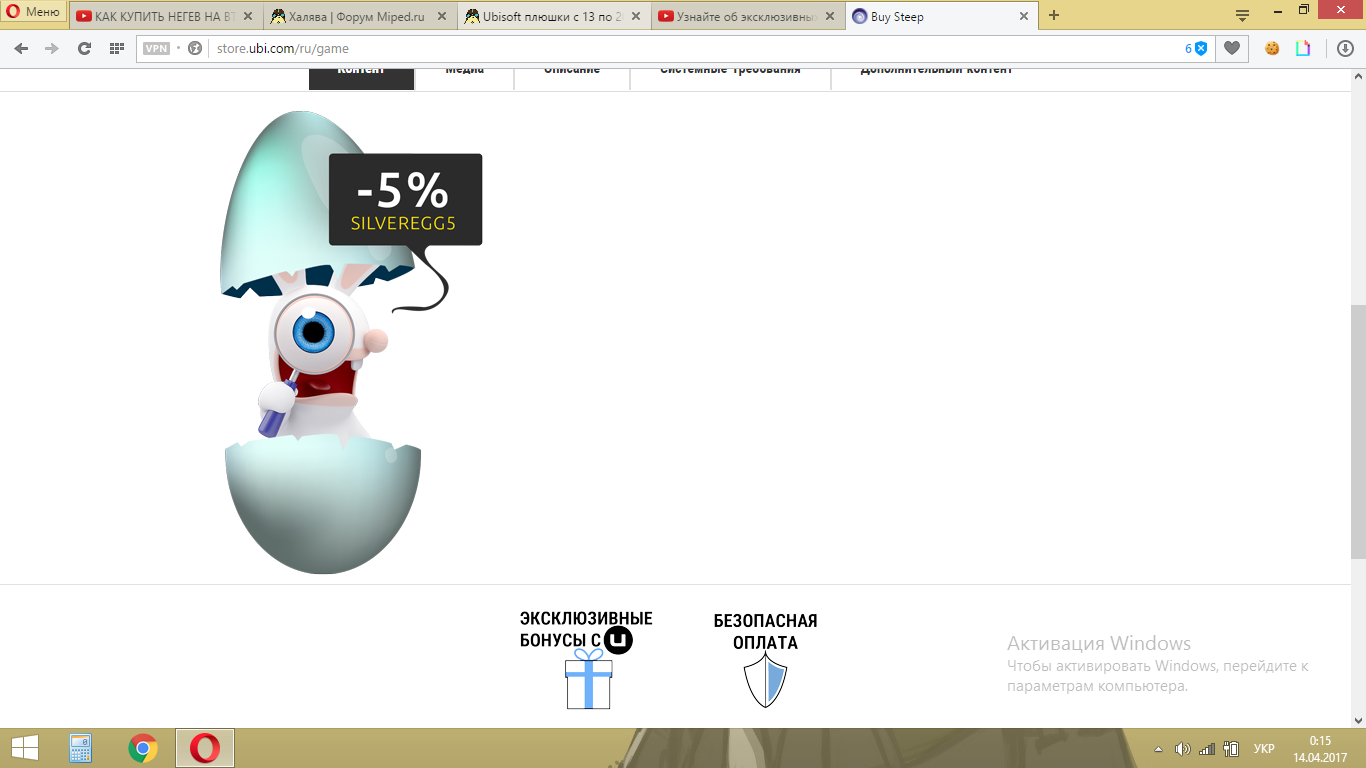This screenshot has height=768, width=1366.
Task: Open a new tab with plus button
Action: point(1054,16)
